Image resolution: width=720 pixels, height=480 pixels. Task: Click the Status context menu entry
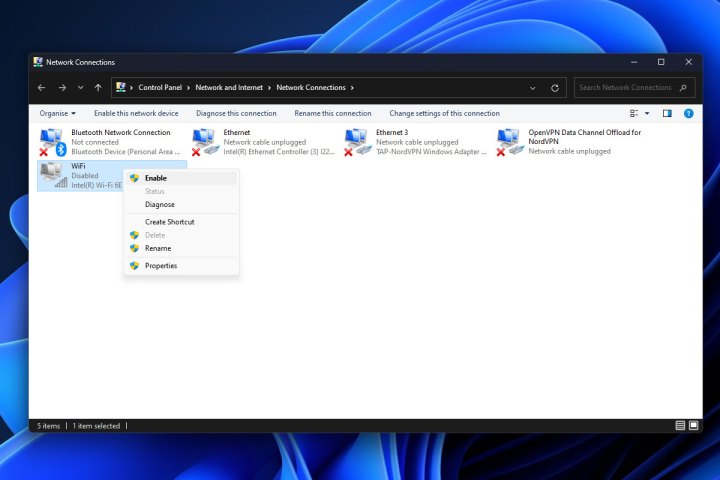click(181, 192)
